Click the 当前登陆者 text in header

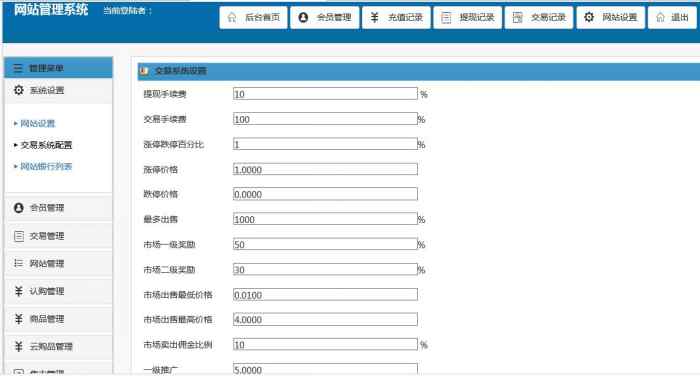click(127, 11)
